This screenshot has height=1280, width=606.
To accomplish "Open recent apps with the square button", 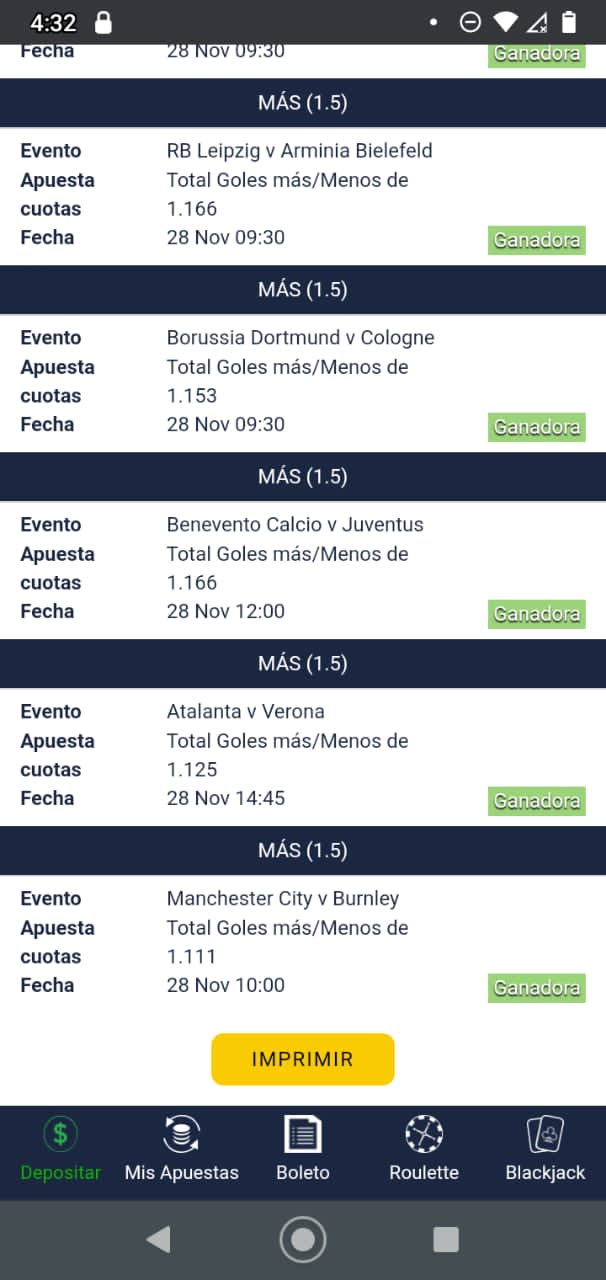I will click(446, 1238).
